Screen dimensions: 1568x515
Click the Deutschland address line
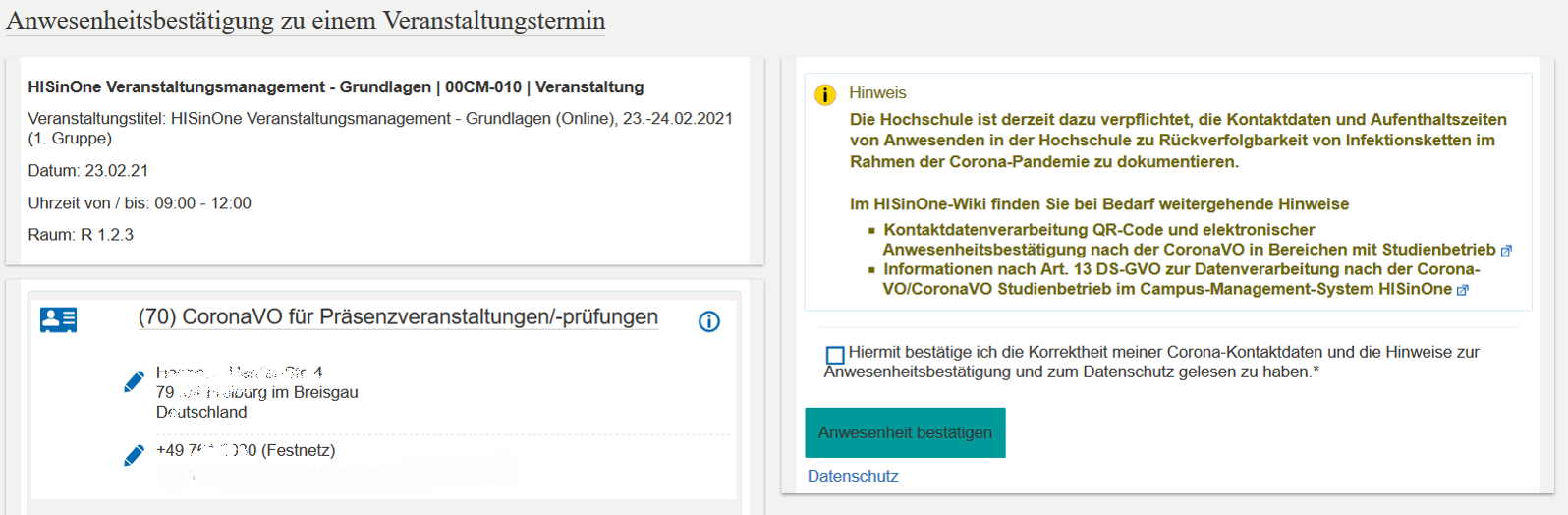201,413
